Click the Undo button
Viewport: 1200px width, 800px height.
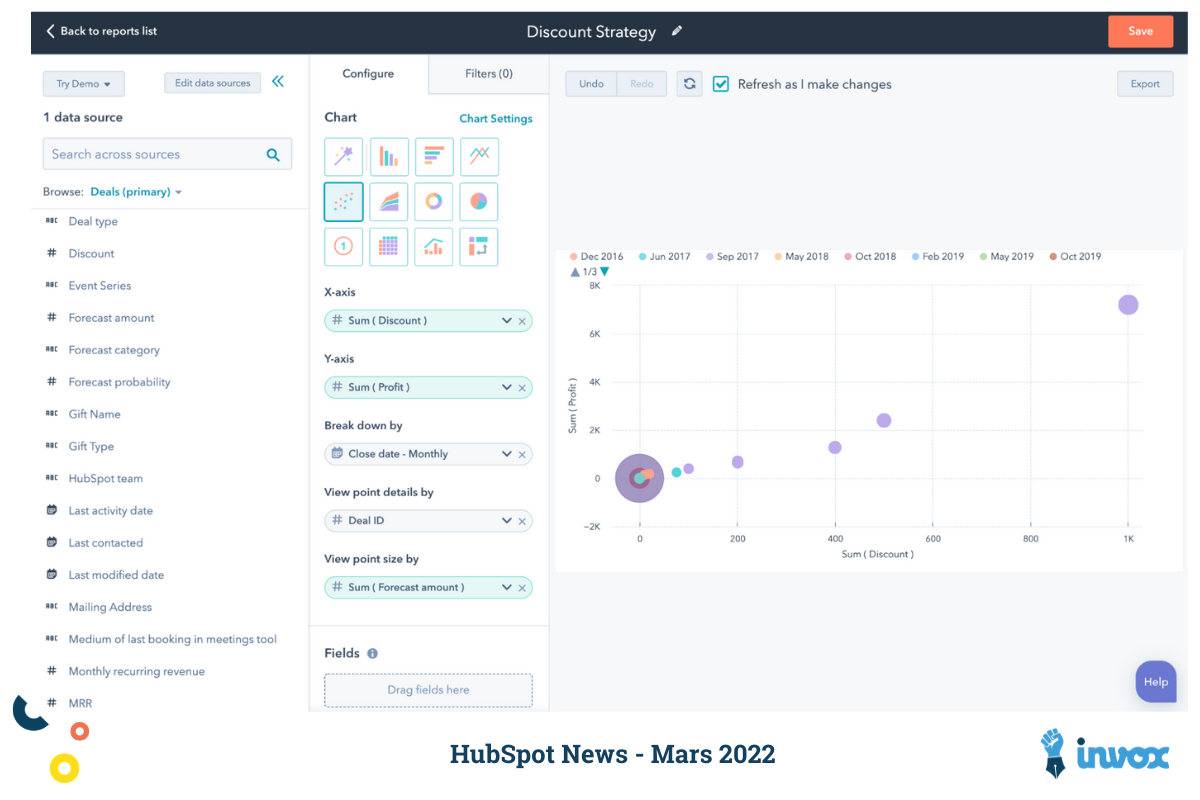(x=591, y=84)
